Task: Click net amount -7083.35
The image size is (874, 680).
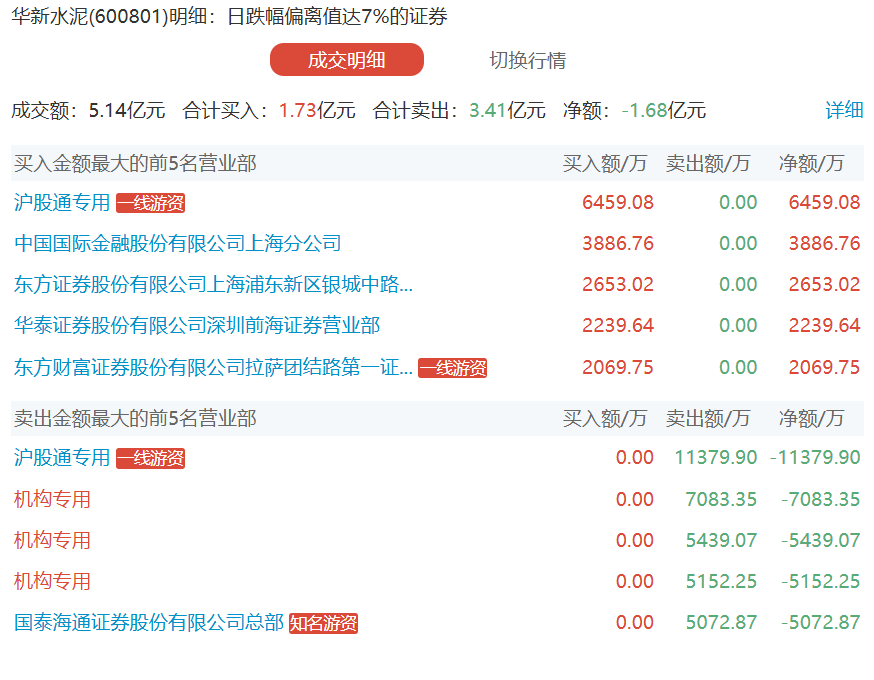Action: (x=820, y=499)
